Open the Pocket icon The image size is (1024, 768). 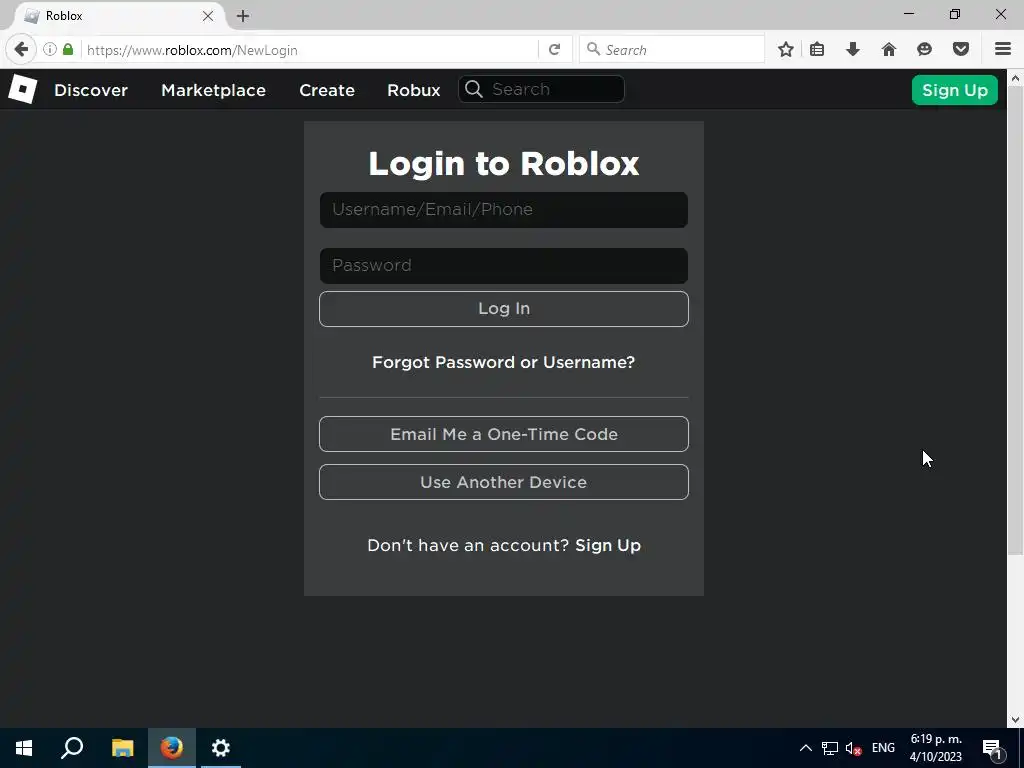coord(961,50)
